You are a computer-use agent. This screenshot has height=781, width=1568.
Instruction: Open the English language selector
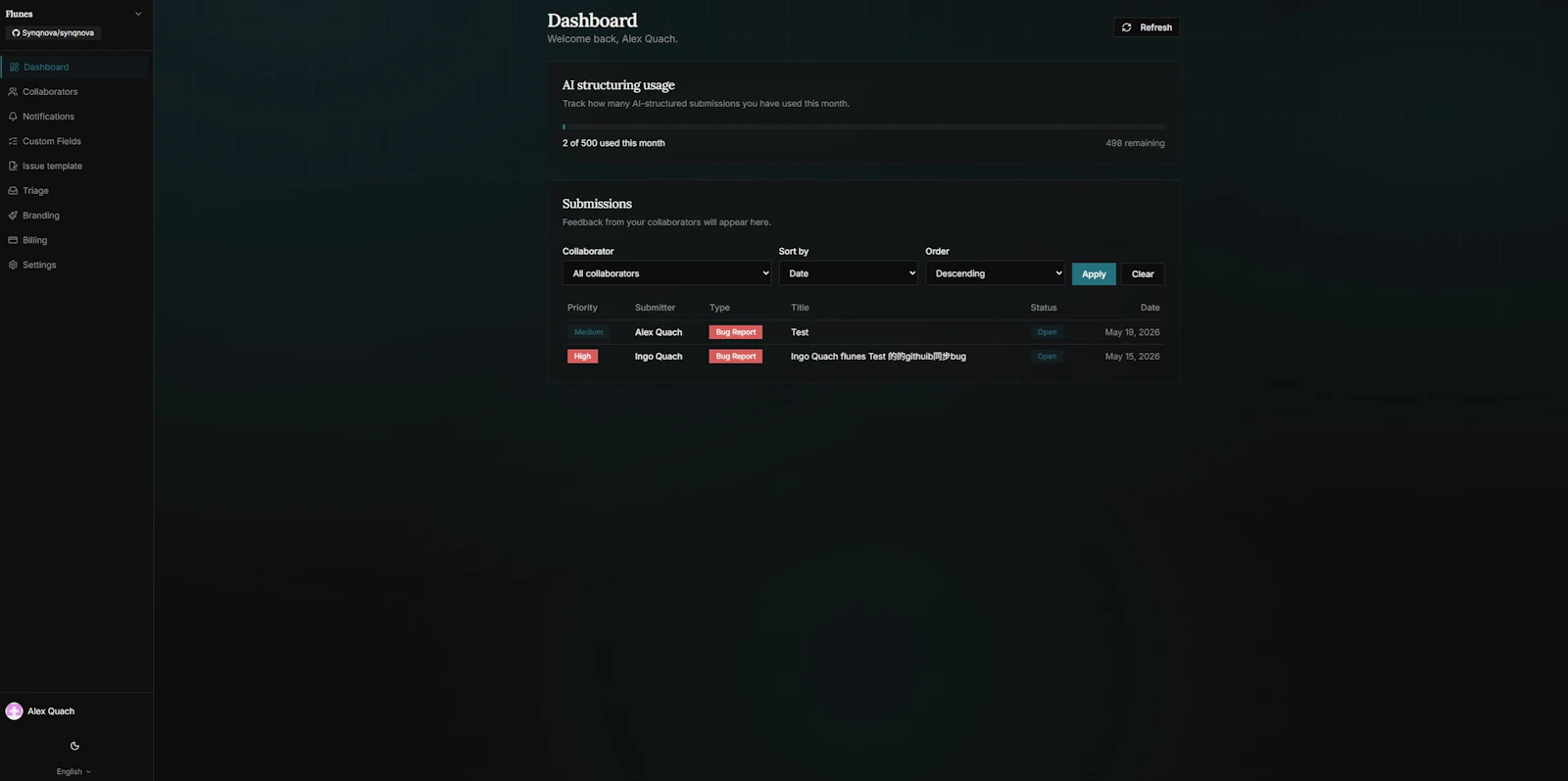[73, 772]
